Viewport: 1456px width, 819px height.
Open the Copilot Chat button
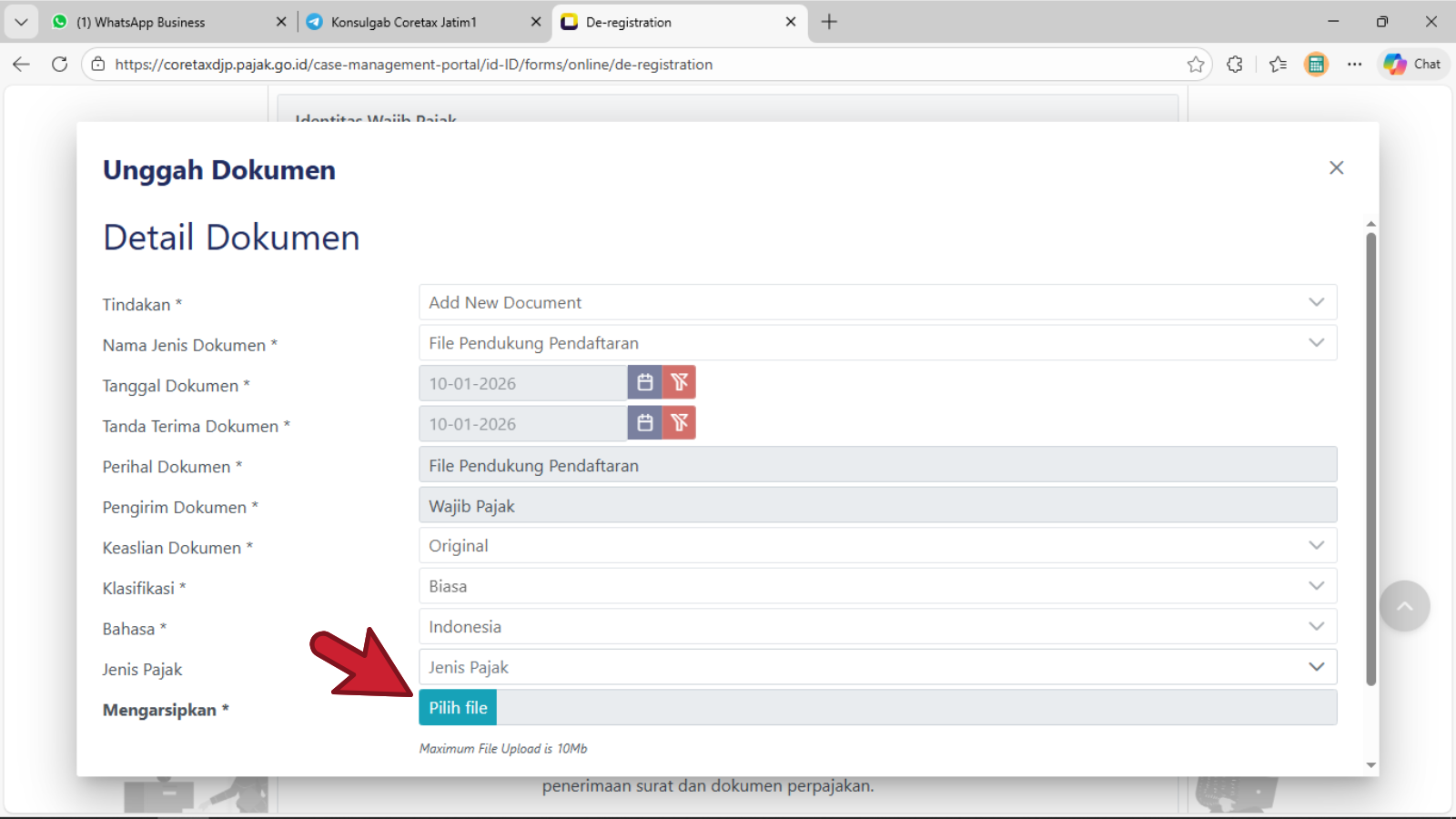click(x=1413, y=65)
